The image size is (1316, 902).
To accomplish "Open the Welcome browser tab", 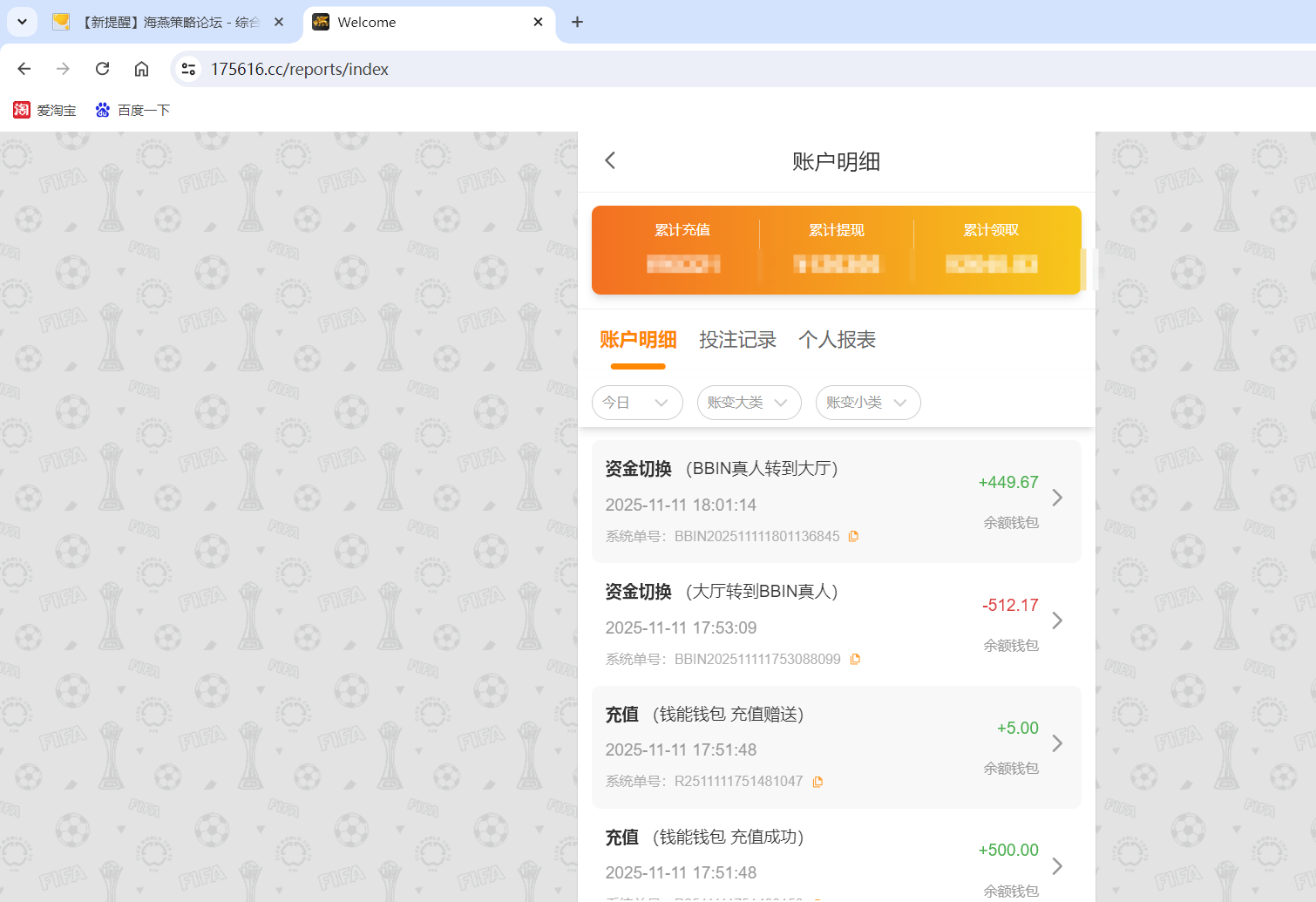I will tap(366, 22).
